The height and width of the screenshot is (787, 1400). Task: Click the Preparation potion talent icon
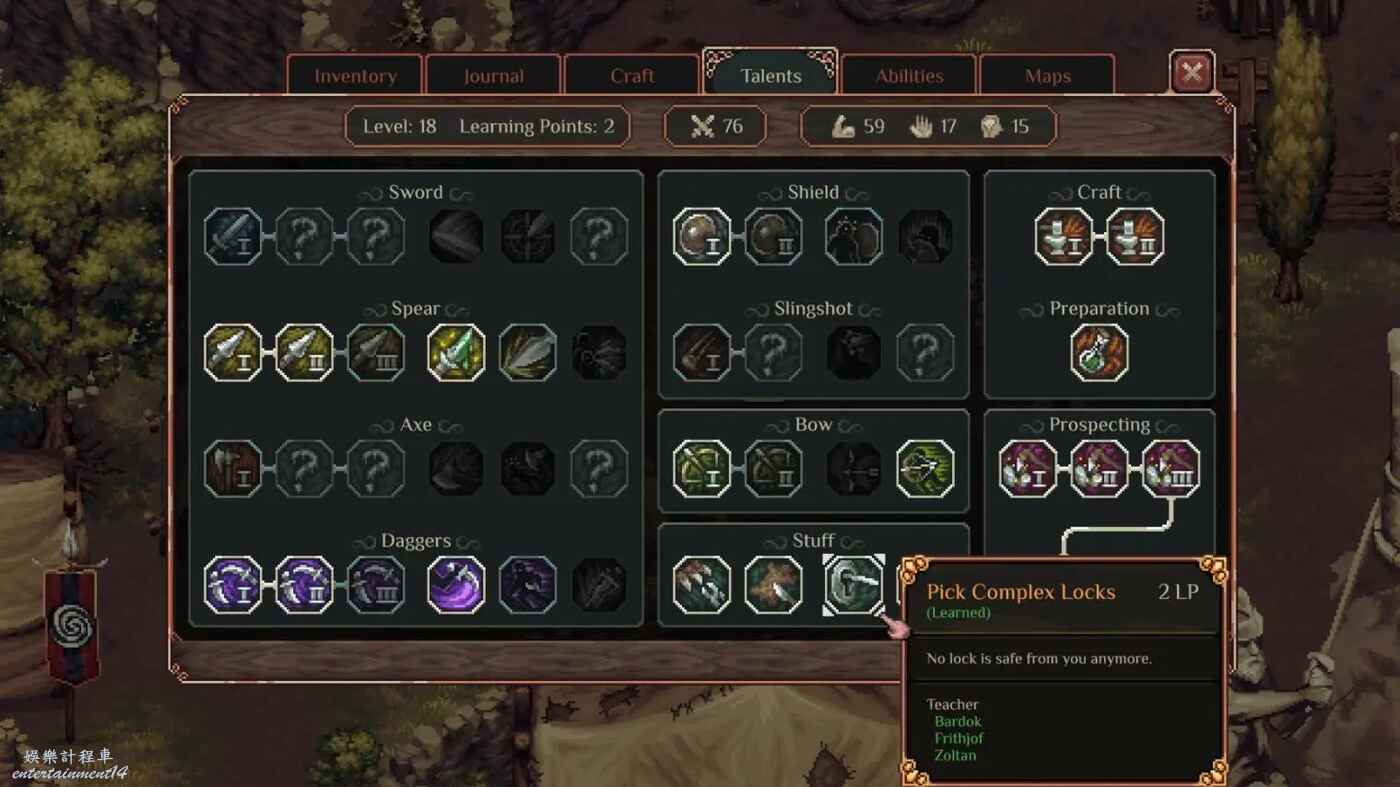[1100, 353]
